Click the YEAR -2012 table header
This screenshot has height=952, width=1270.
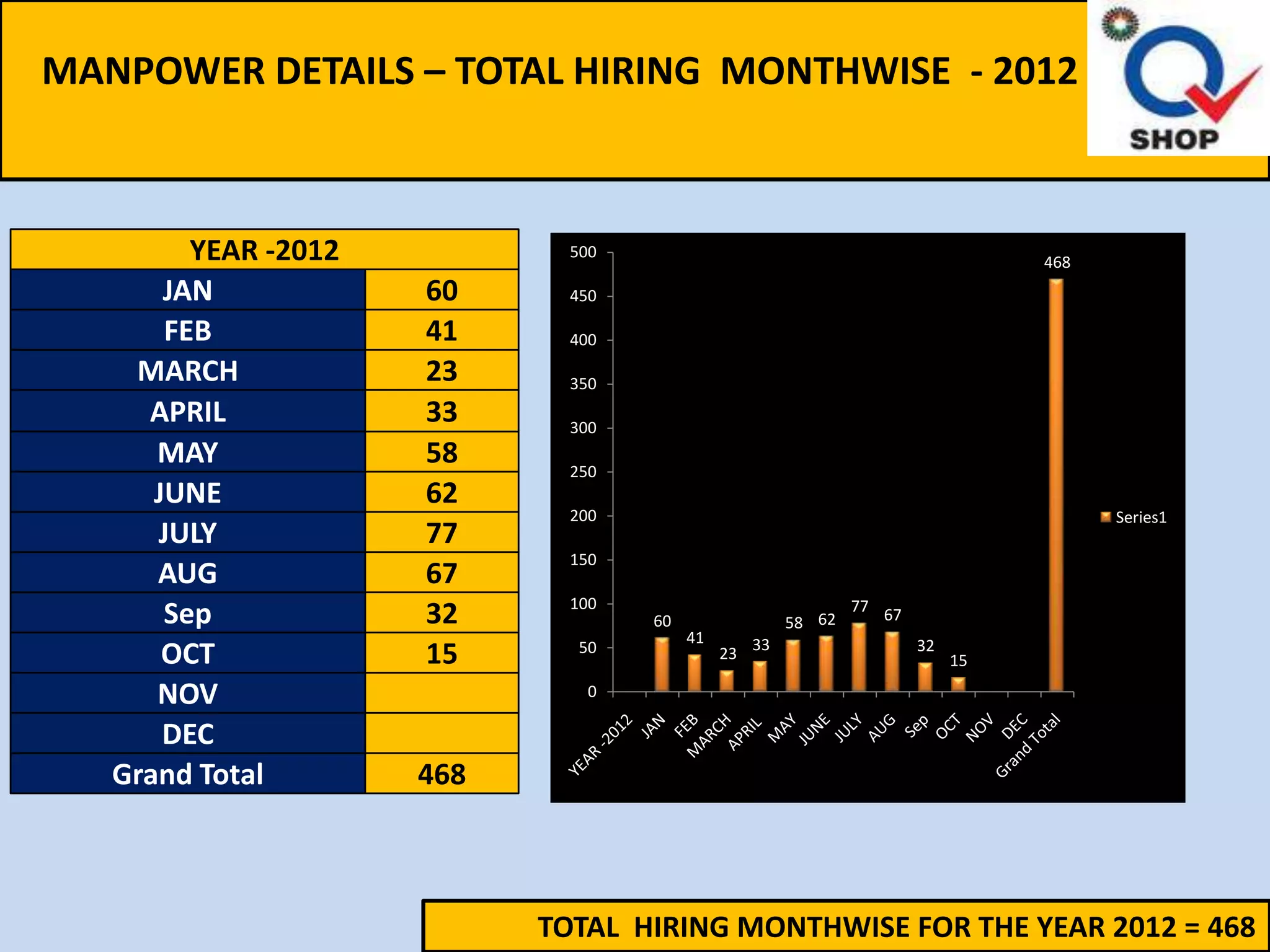(x=264, y=250)
